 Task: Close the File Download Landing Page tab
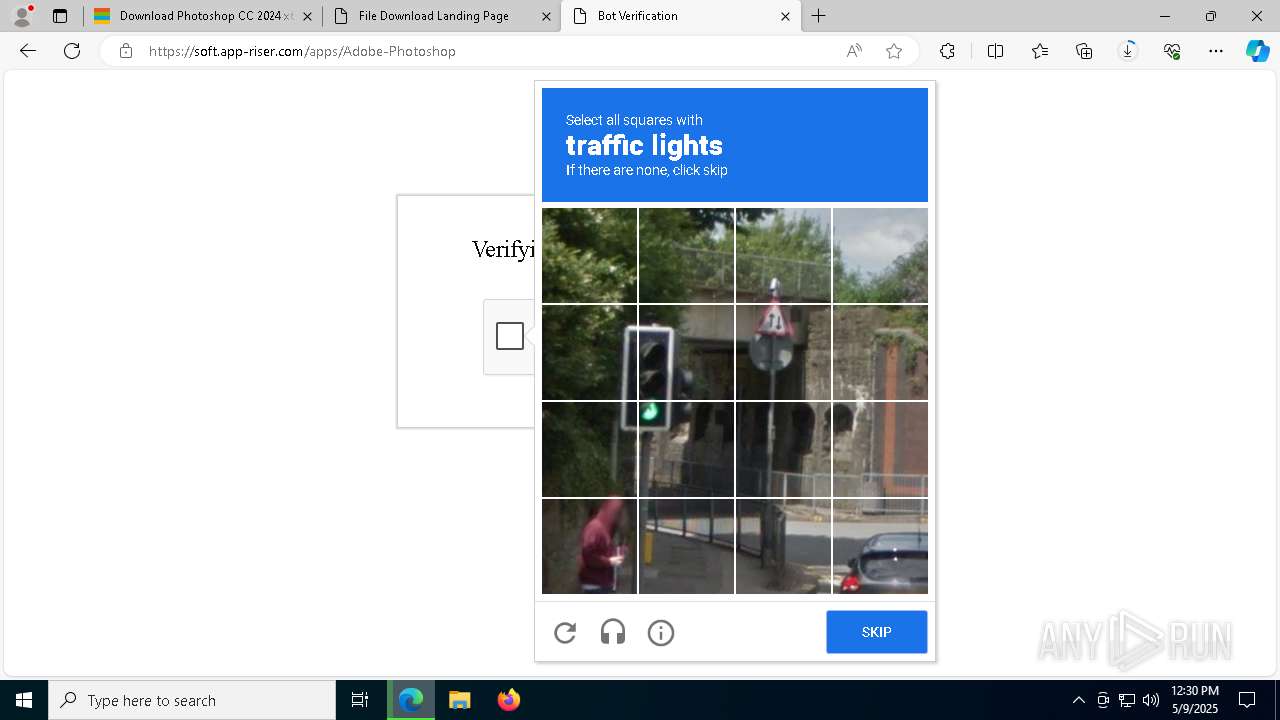click(546, 16)
